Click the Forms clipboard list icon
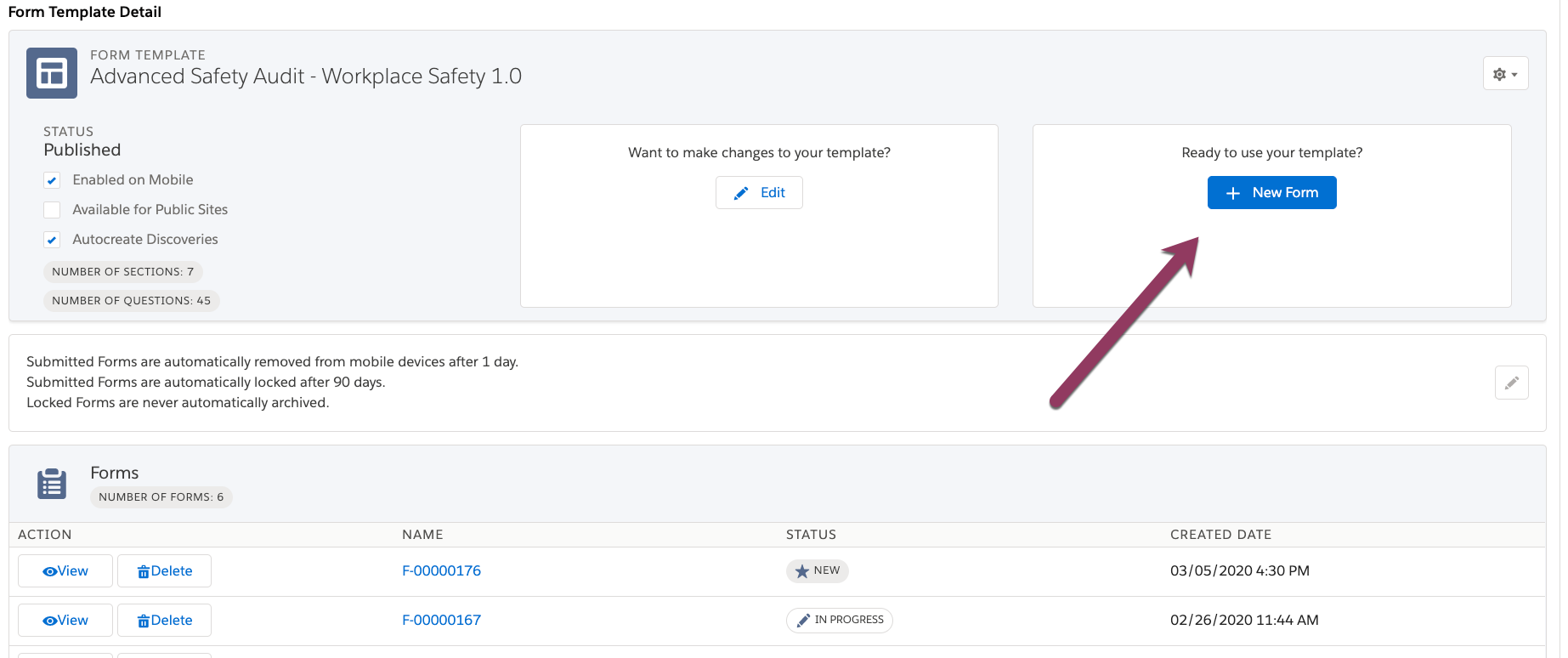 [52, 484]
